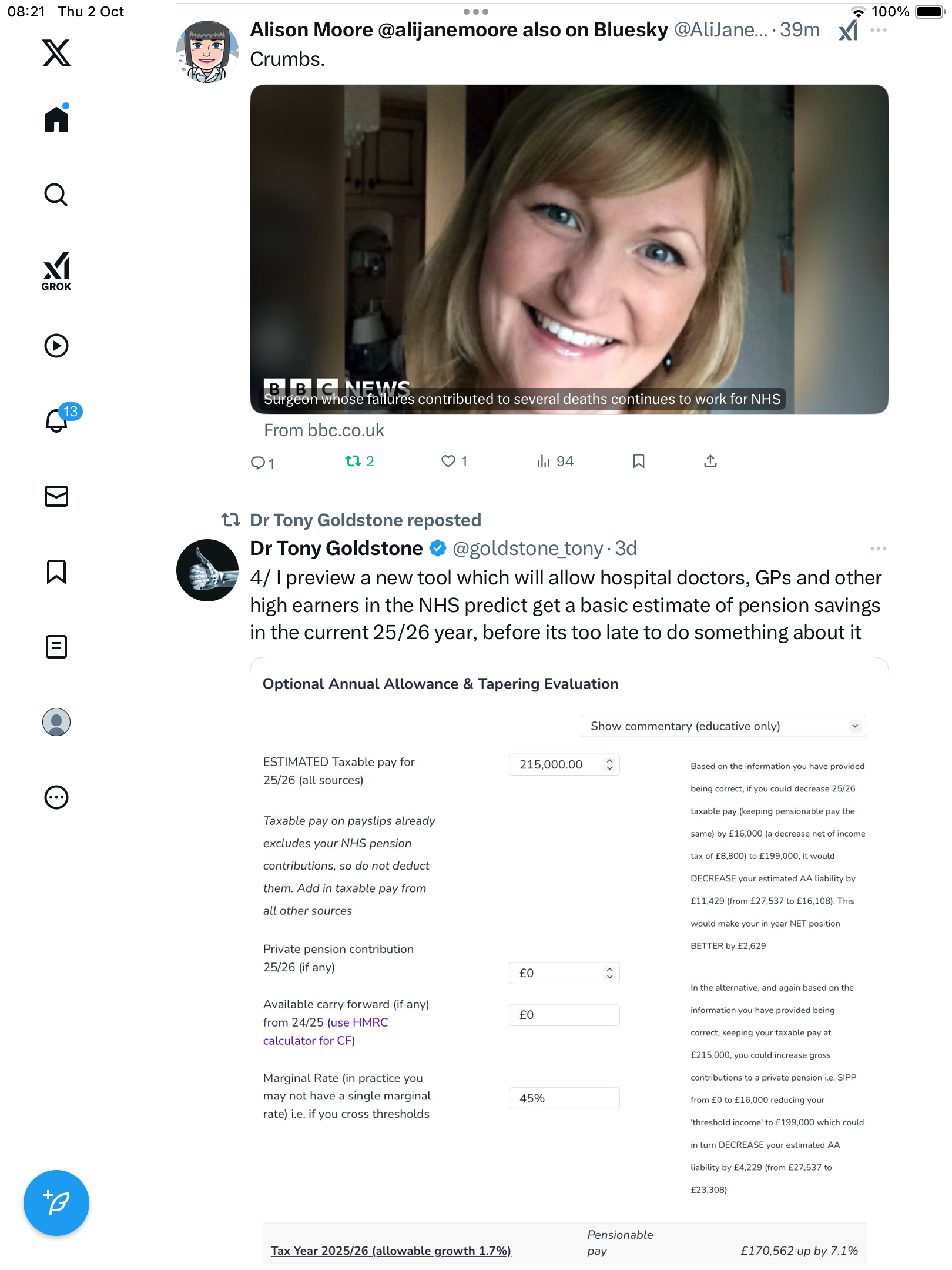Open the BBC News article link card
Screen dimensions: 952x1270
point(569,249)
